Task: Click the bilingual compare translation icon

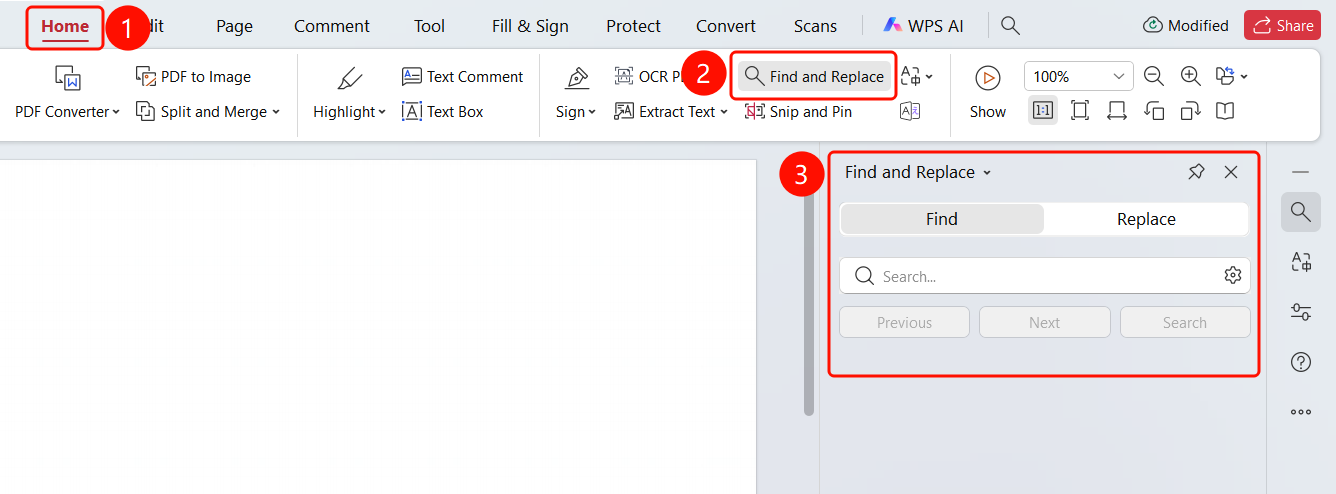Action: (910, 111)
